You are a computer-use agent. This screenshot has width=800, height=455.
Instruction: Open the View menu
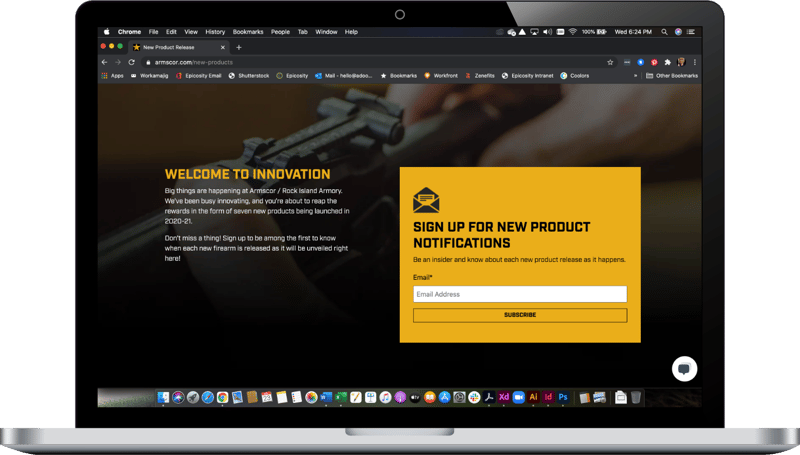click(x=191, y=32)
